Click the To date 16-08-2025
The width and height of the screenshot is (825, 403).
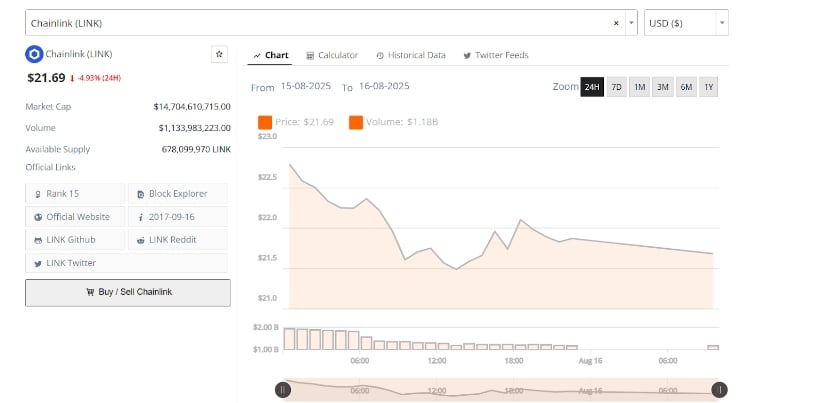tap(384, 86)
